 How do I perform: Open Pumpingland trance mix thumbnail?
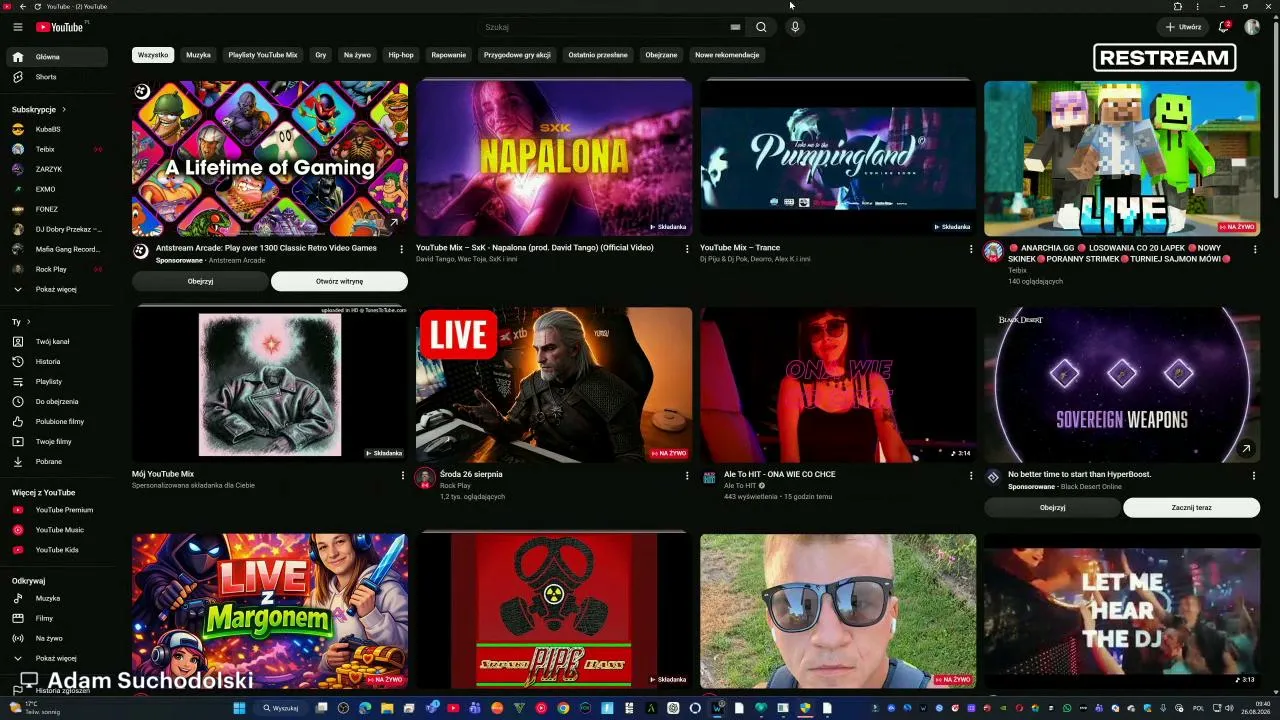click(838, 158)
